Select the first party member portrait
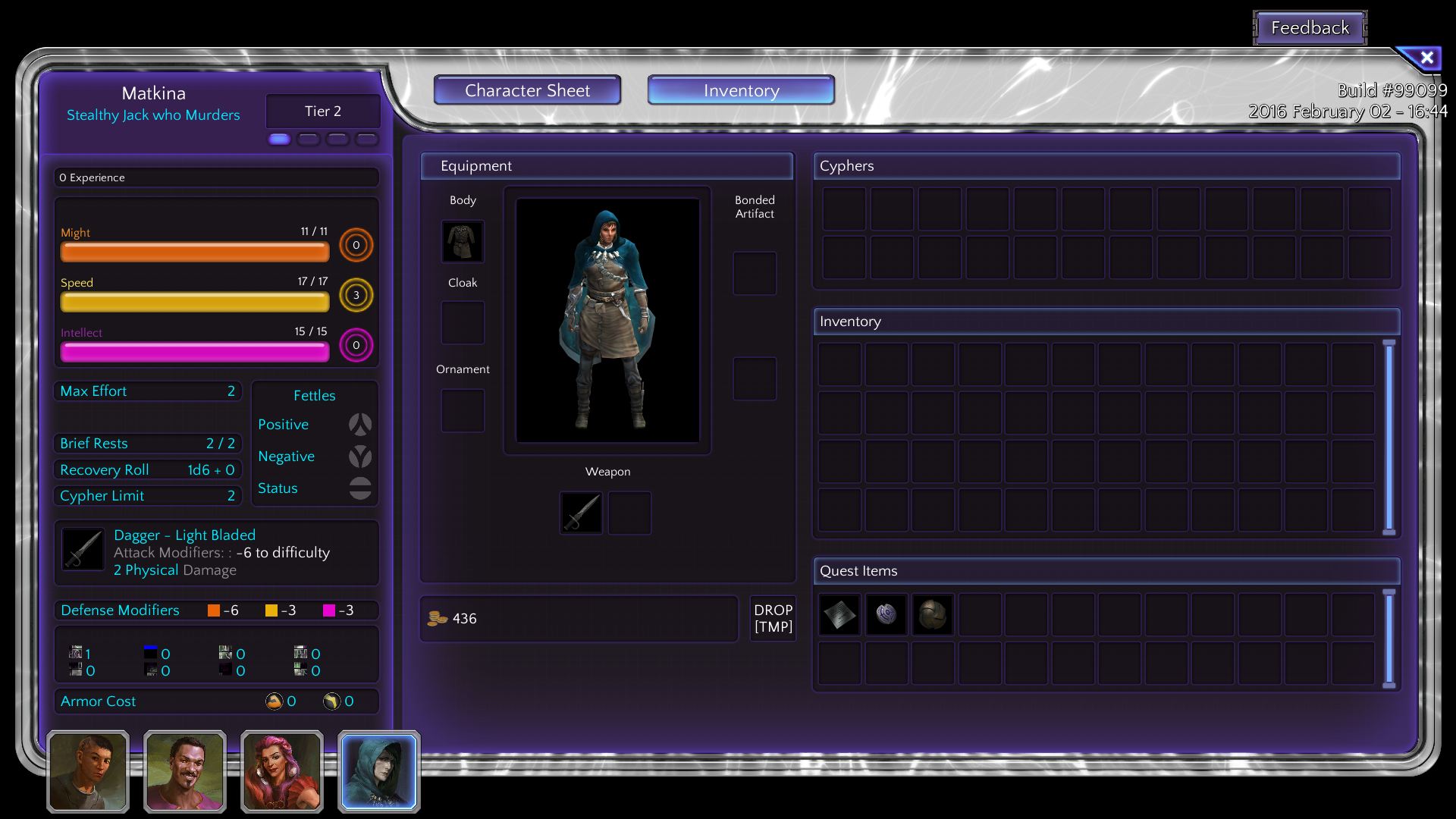Screen dimensions: 1456x819 [88, 771]
